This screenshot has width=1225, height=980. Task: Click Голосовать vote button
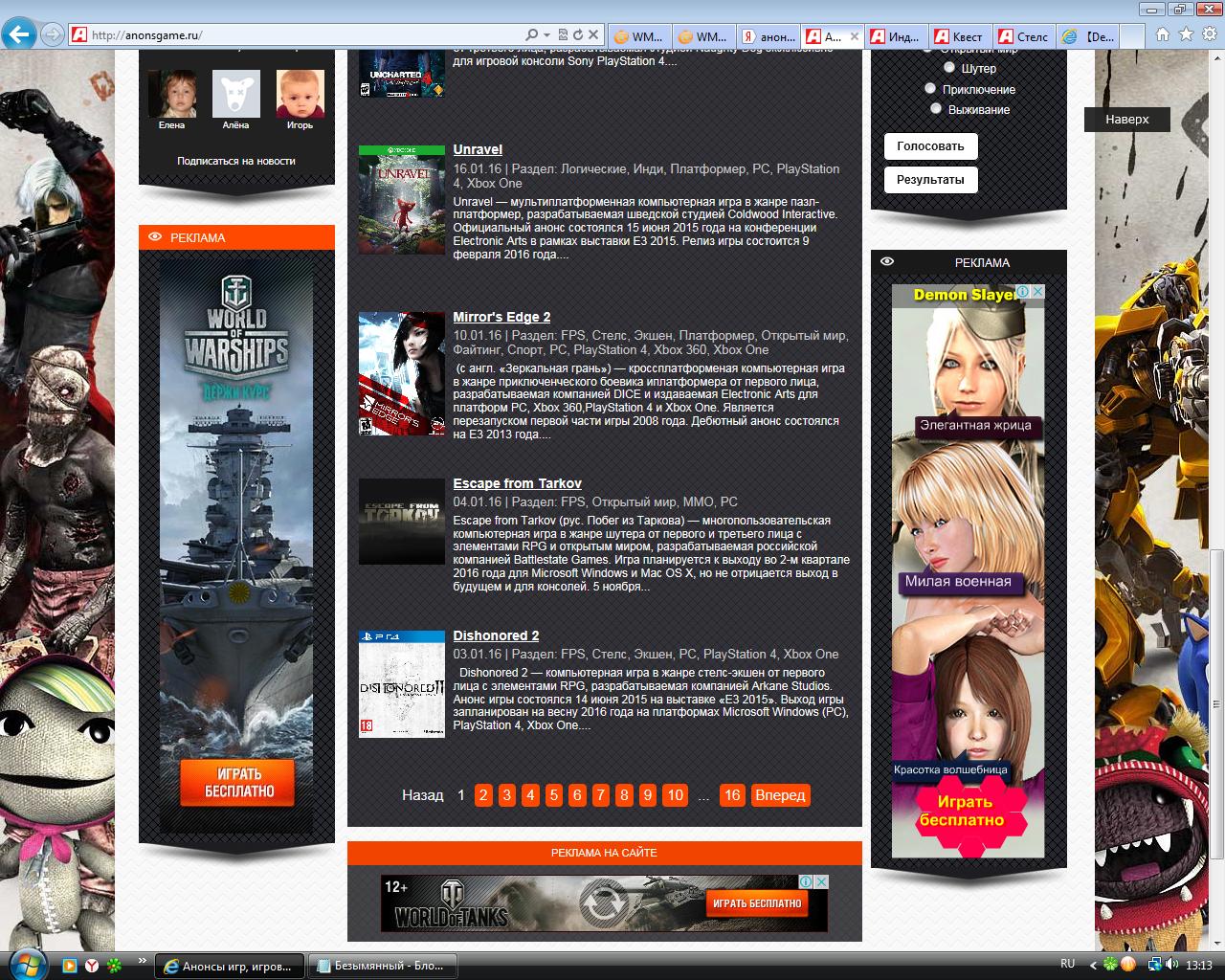pyautogui.click(x=930, y=146)
